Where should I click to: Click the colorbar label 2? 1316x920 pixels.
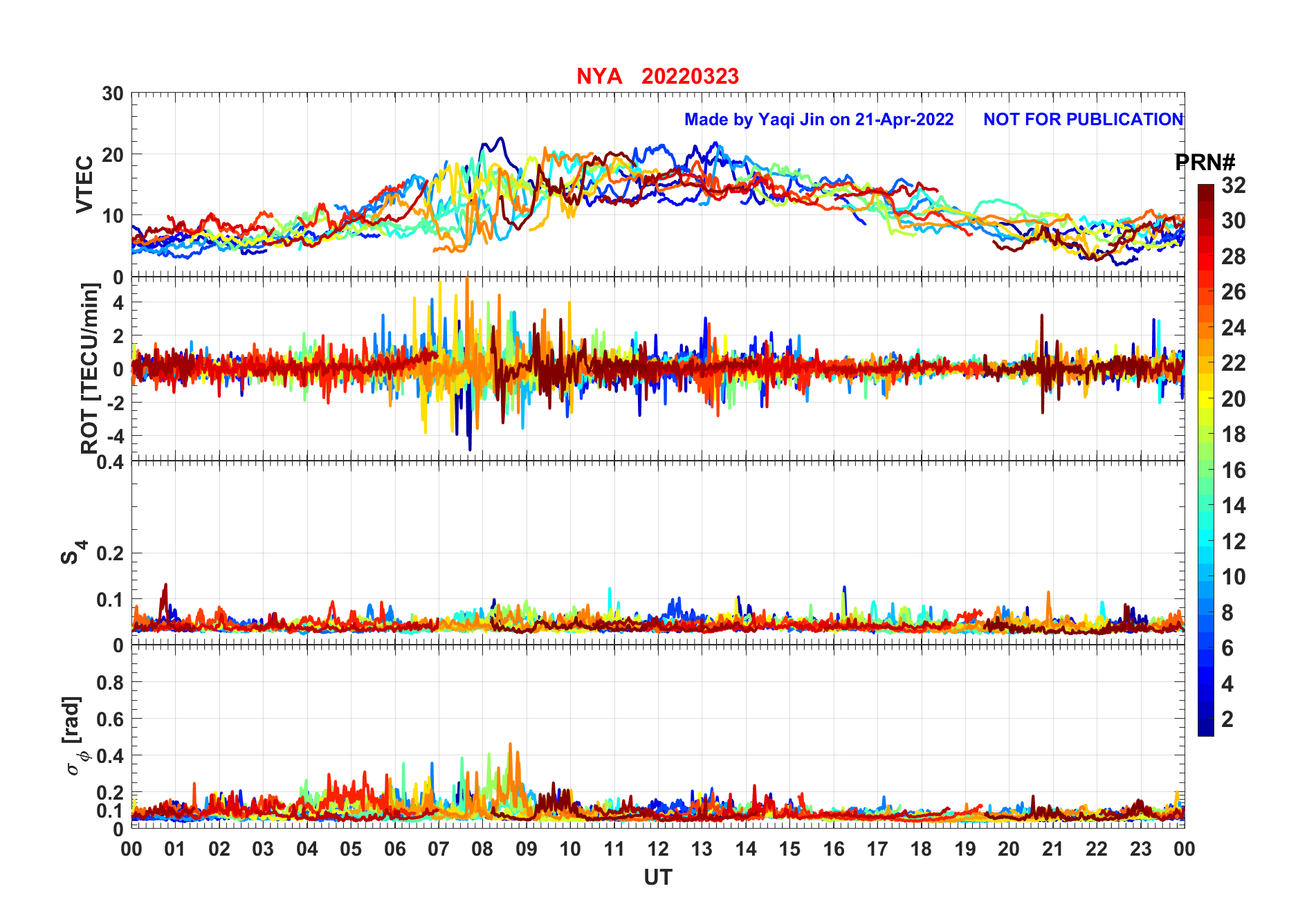click(x=1227, y=719)
